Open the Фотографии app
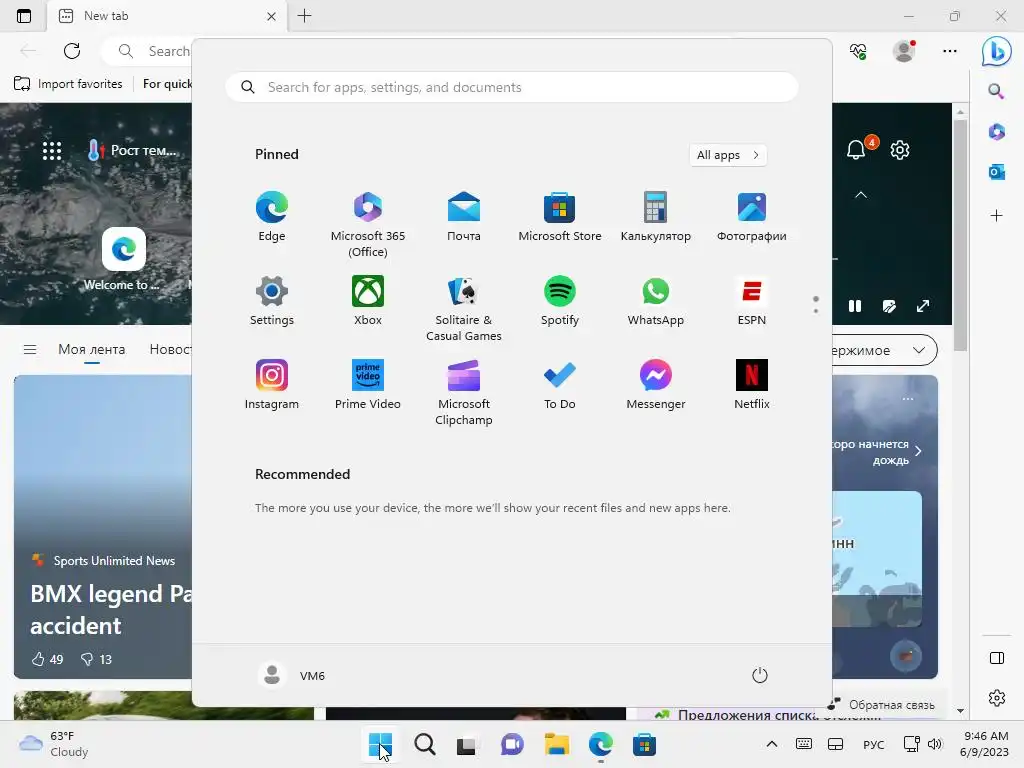Screen dimensions: 1024x768 752,217
